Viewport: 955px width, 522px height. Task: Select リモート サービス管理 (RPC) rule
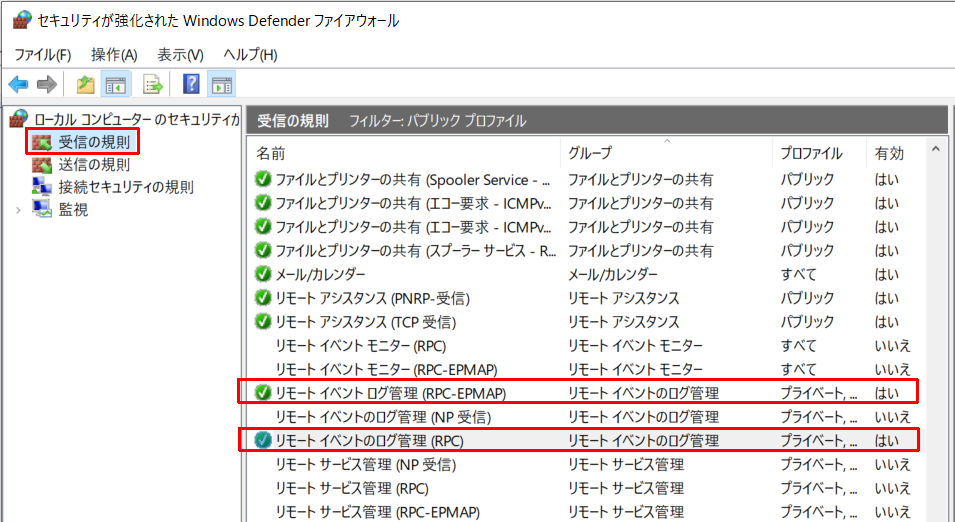352,488
